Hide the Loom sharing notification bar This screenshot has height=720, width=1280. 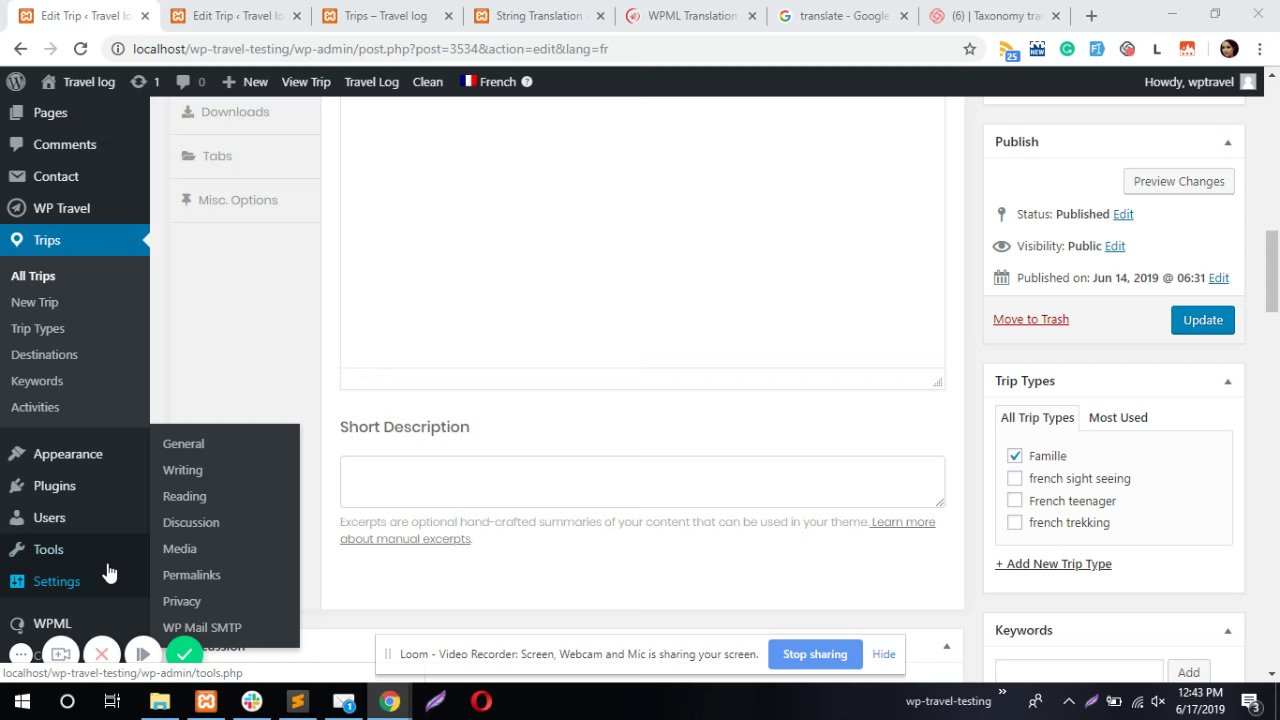pyautogui.click(x=883, y=654)
